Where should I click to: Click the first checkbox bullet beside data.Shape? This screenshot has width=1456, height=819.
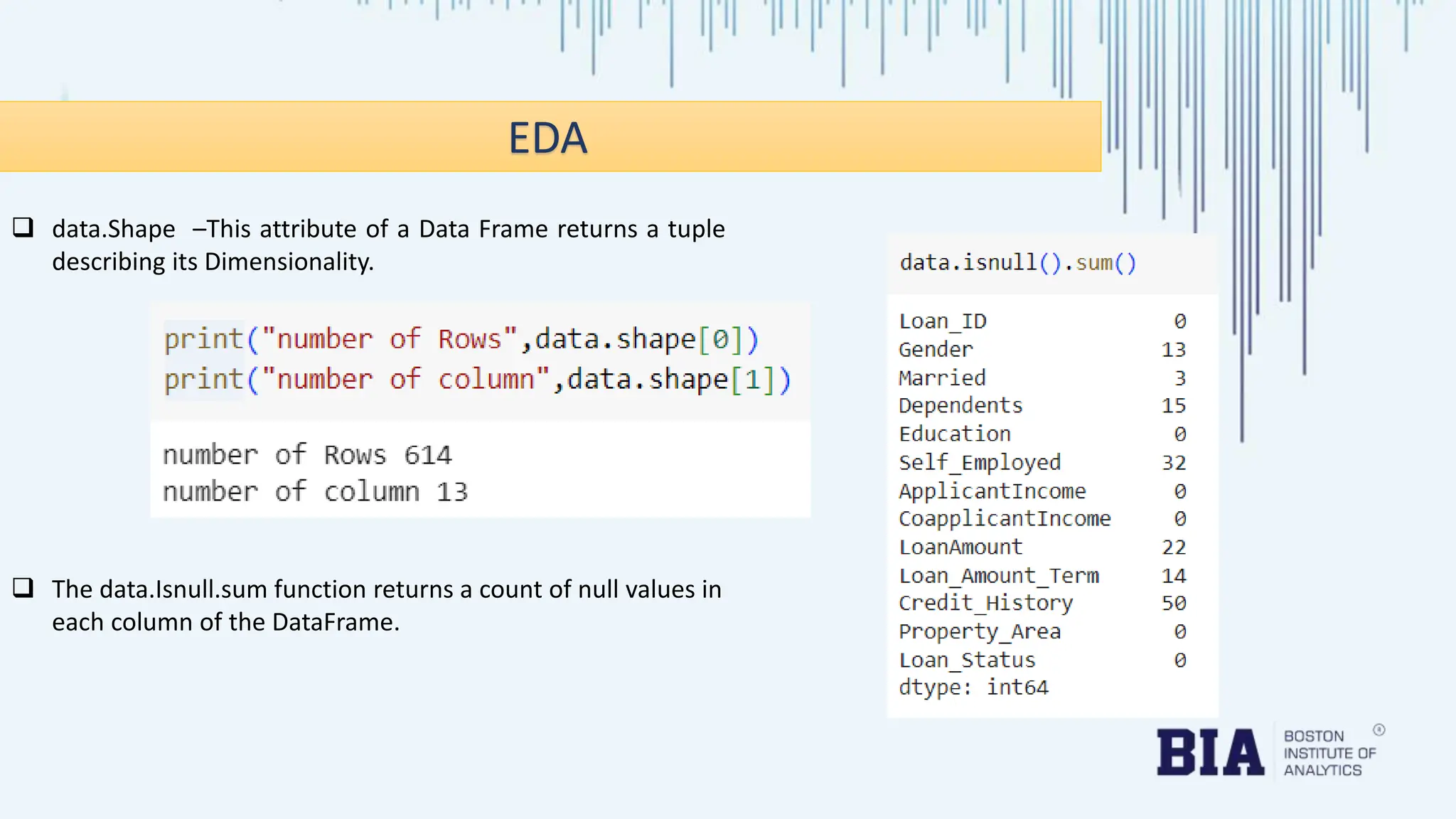(23, 227)
